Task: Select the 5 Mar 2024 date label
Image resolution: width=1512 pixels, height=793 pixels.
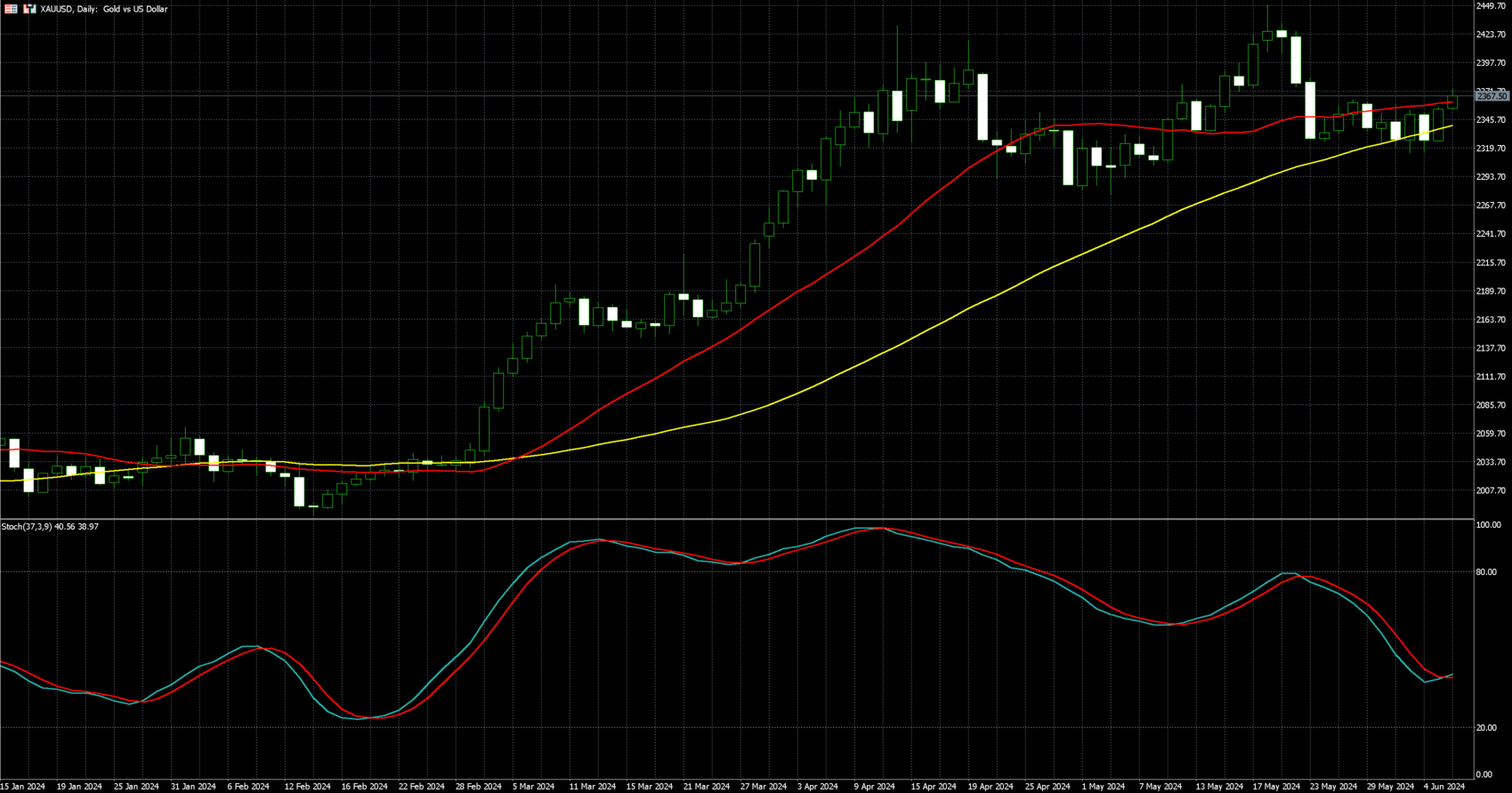Action: pyautogui.click(x=533, y=787)
